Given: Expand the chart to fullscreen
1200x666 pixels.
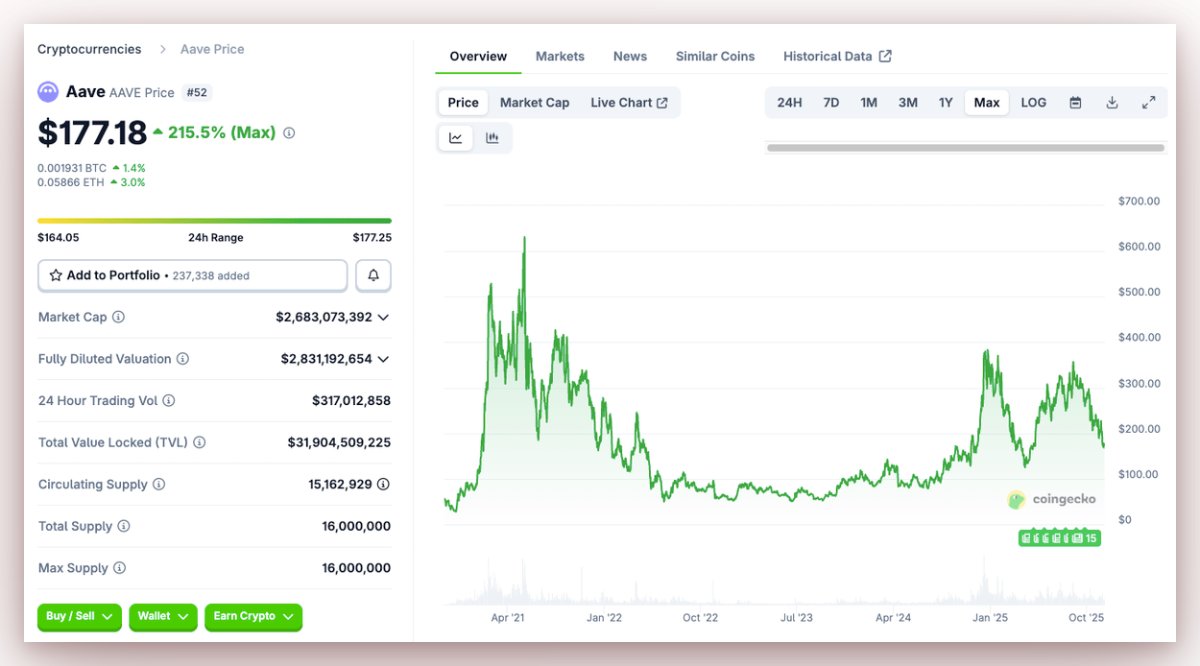Looking at the screenshot, I should click(x=1148, y=102).
